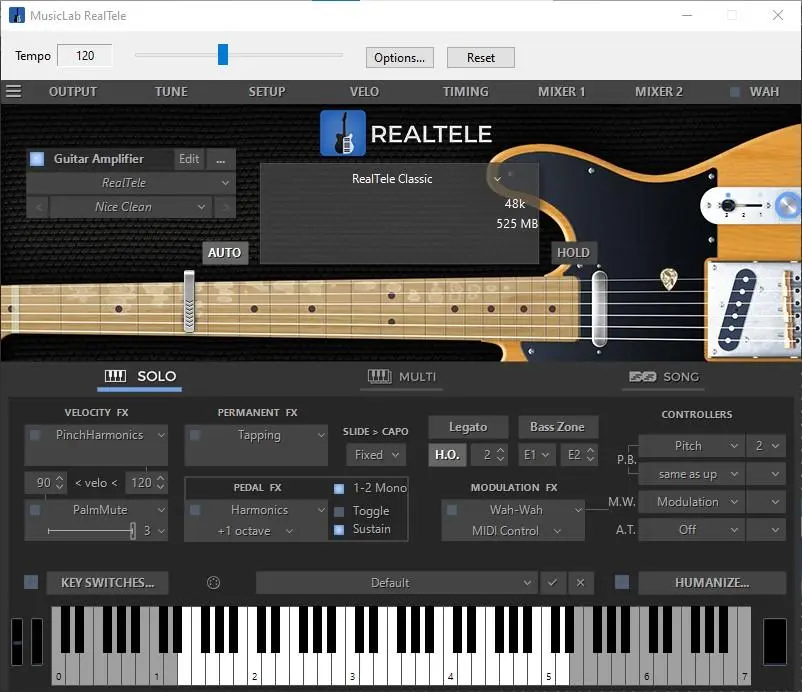The image size is (802, 692).
Task: Click the Legato button
Action: (468, 427)
